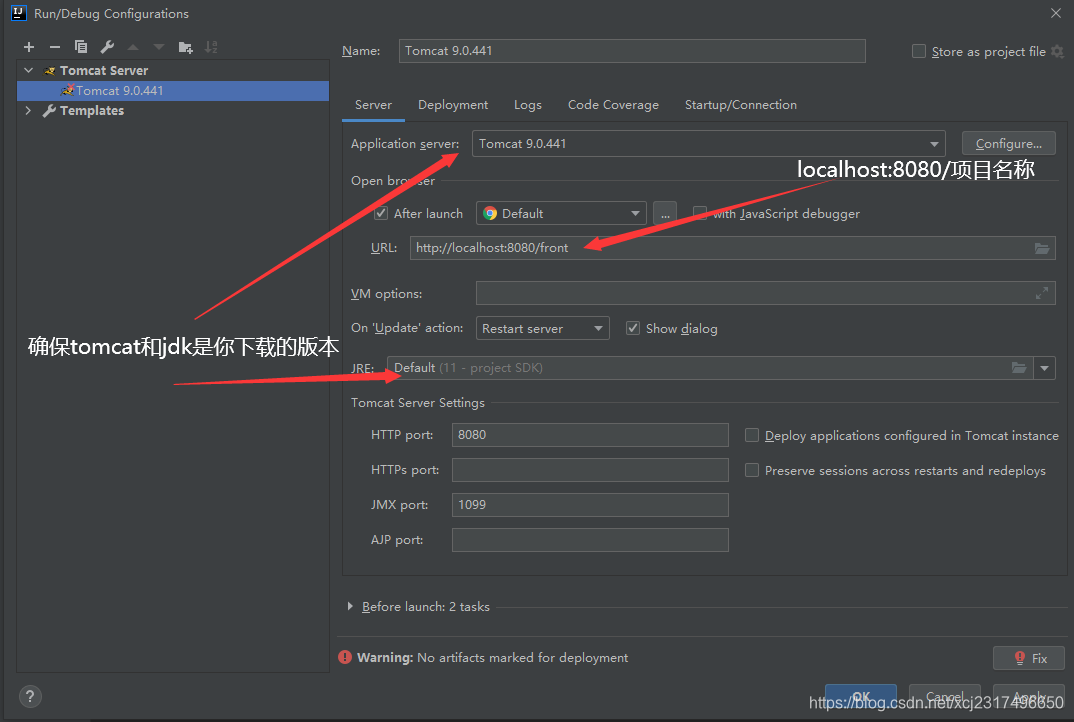Select Tomcat 9.0.441 tree item

point(173,90)
